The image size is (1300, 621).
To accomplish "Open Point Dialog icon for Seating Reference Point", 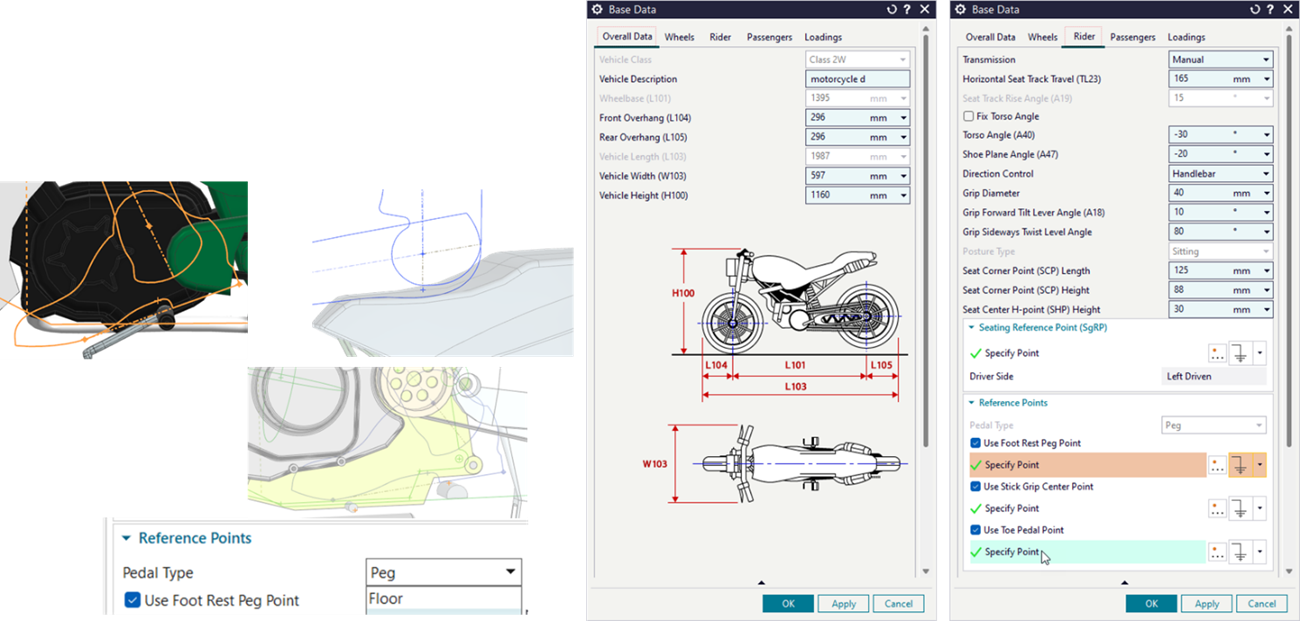I will coord(1217,353).
